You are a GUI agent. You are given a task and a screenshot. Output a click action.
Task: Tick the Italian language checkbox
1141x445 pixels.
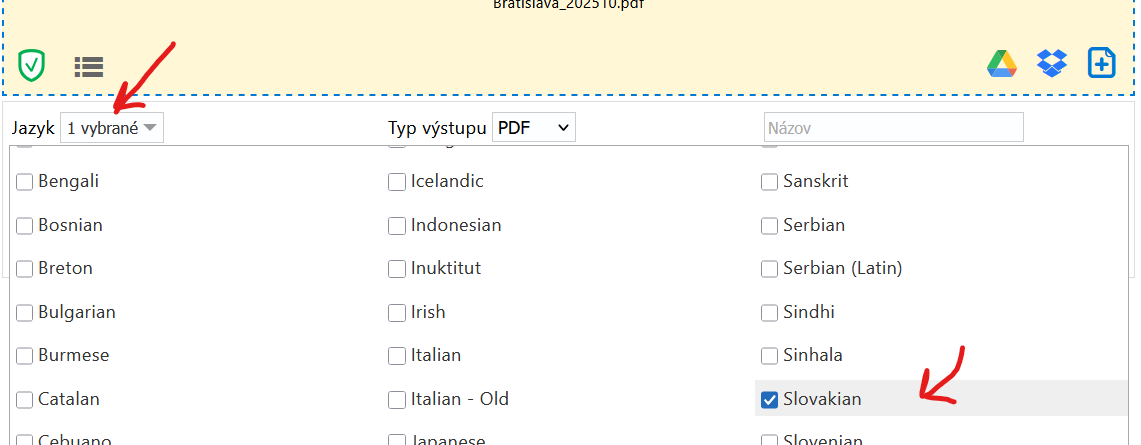point(397,356)
